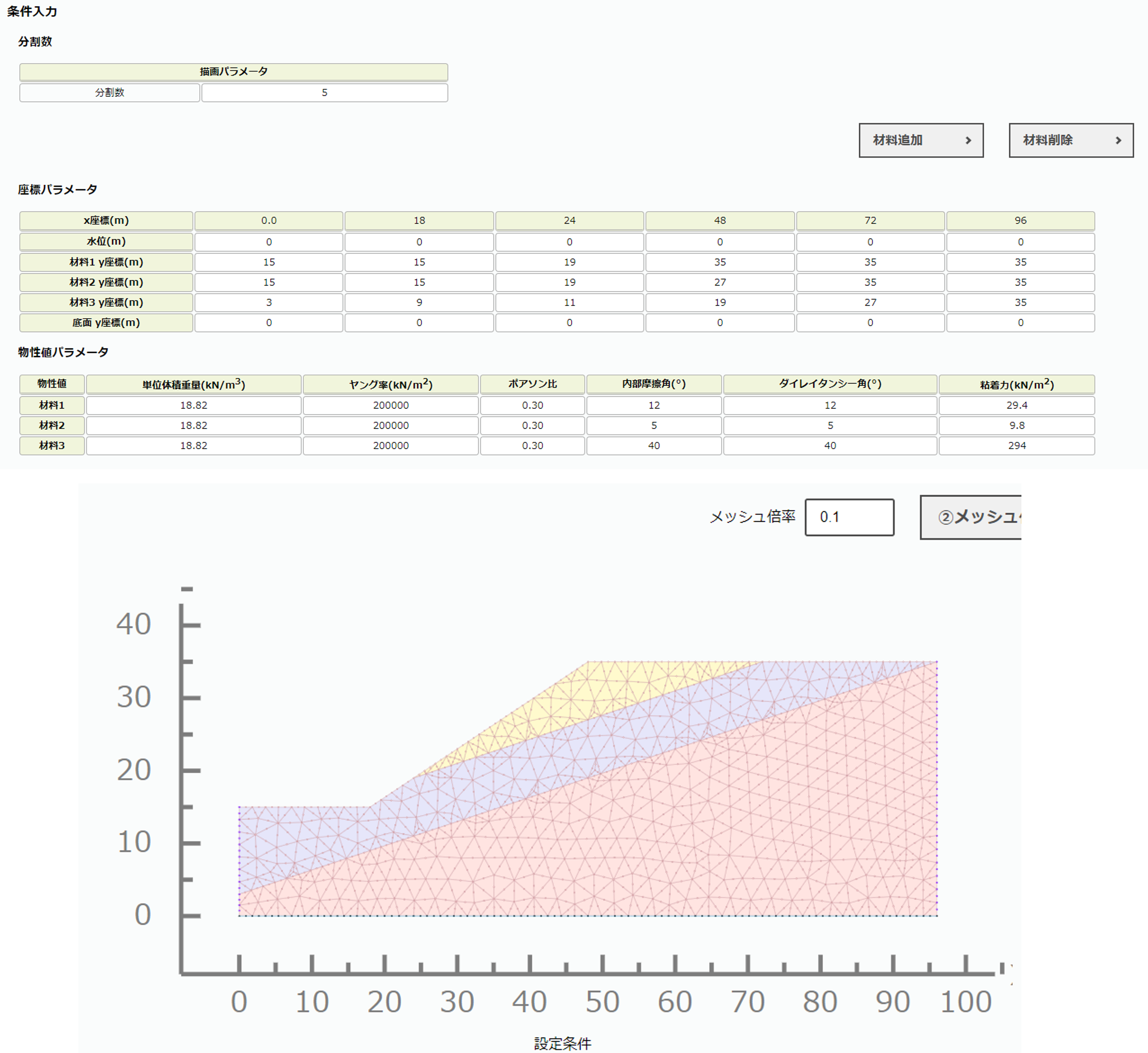This screenshot has height=1053, width=1148.
Task: Select x座標 header cell showing 48
Action: tap(720, 221)
